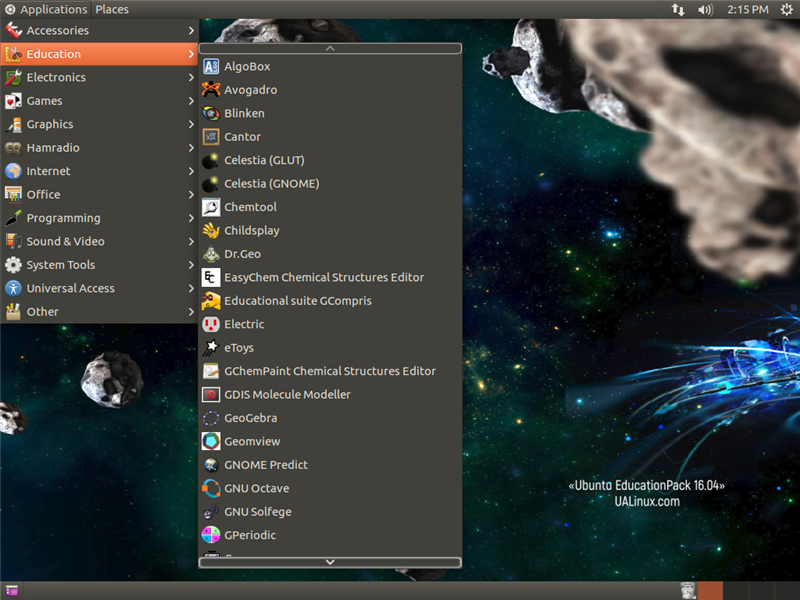Select the Education category

click(99, 54)
